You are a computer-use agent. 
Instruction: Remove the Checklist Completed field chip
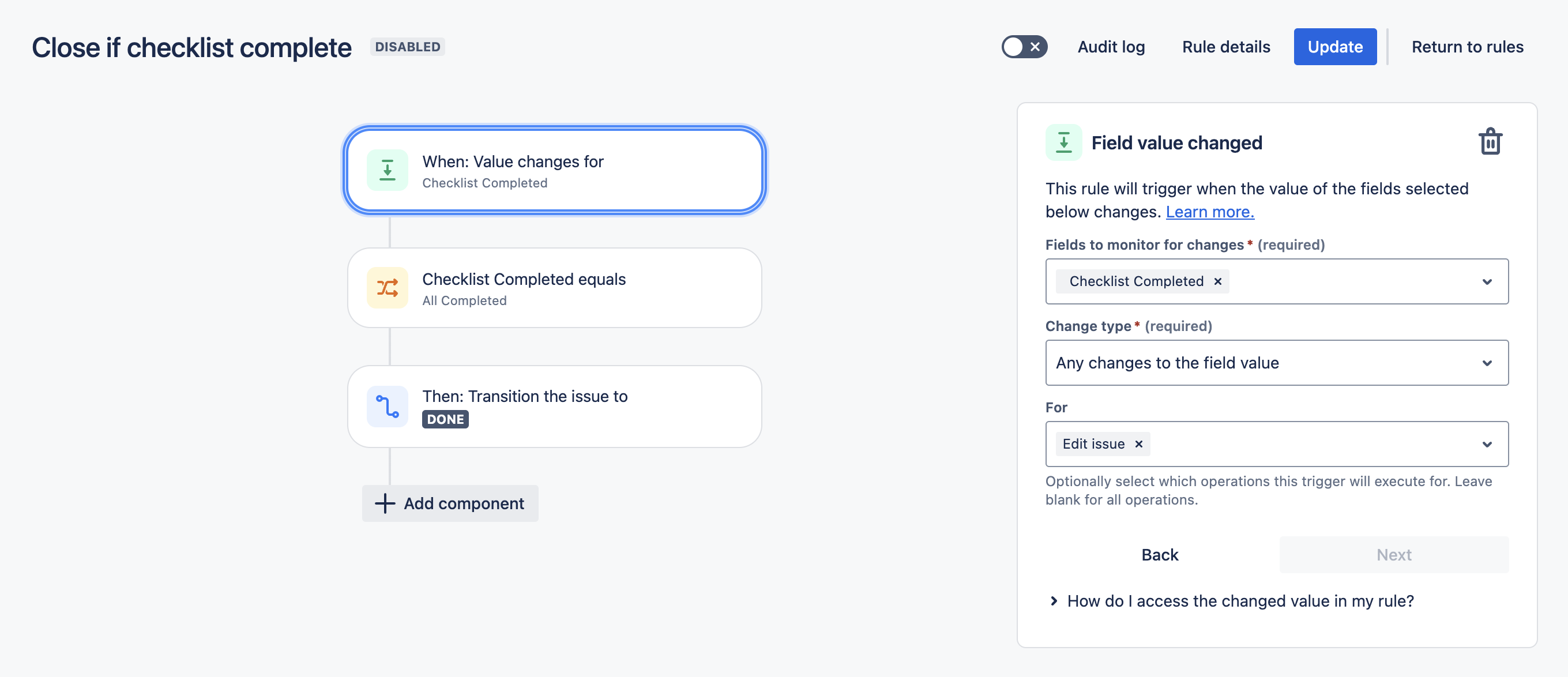pos(1218,281)
